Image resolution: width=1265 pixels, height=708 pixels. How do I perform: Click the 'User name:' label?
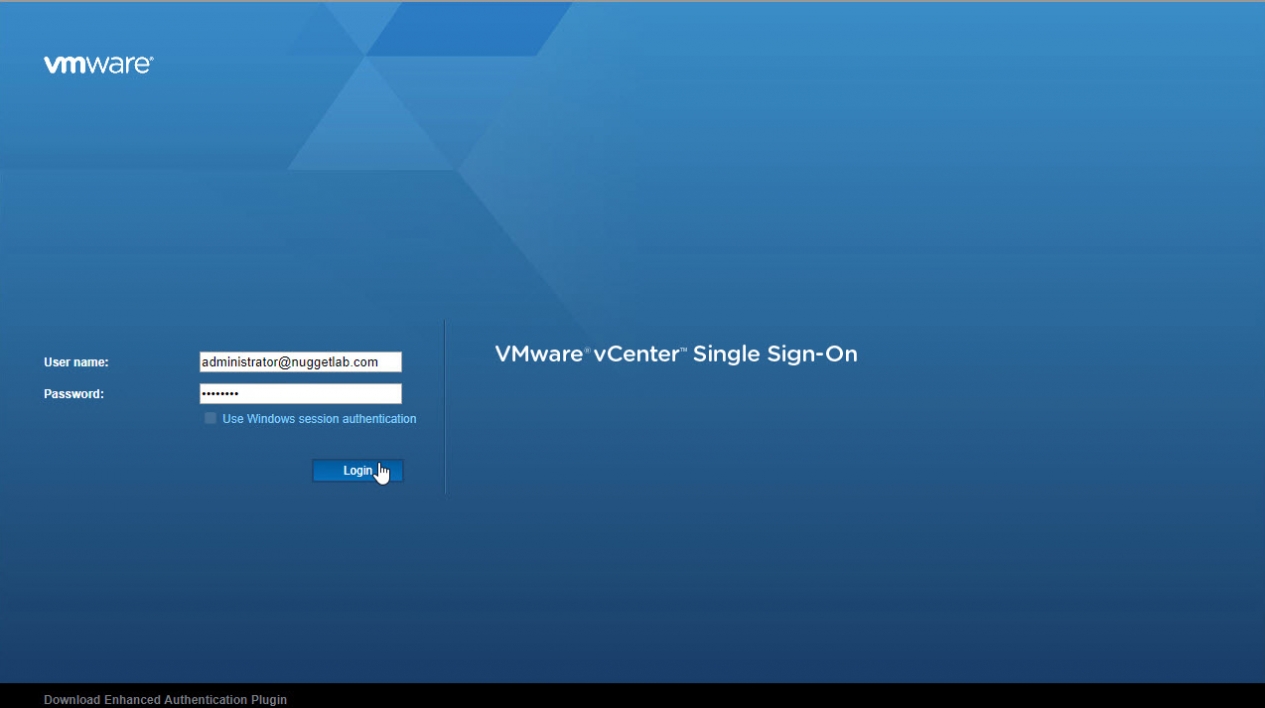(76, 362)
